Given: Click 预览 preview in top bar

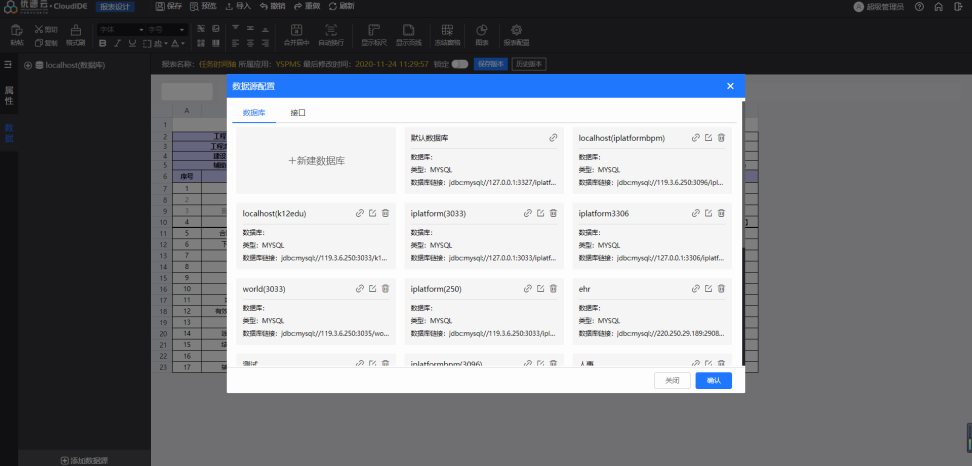Looking at the screenshot, I should [x=203, y=6].
